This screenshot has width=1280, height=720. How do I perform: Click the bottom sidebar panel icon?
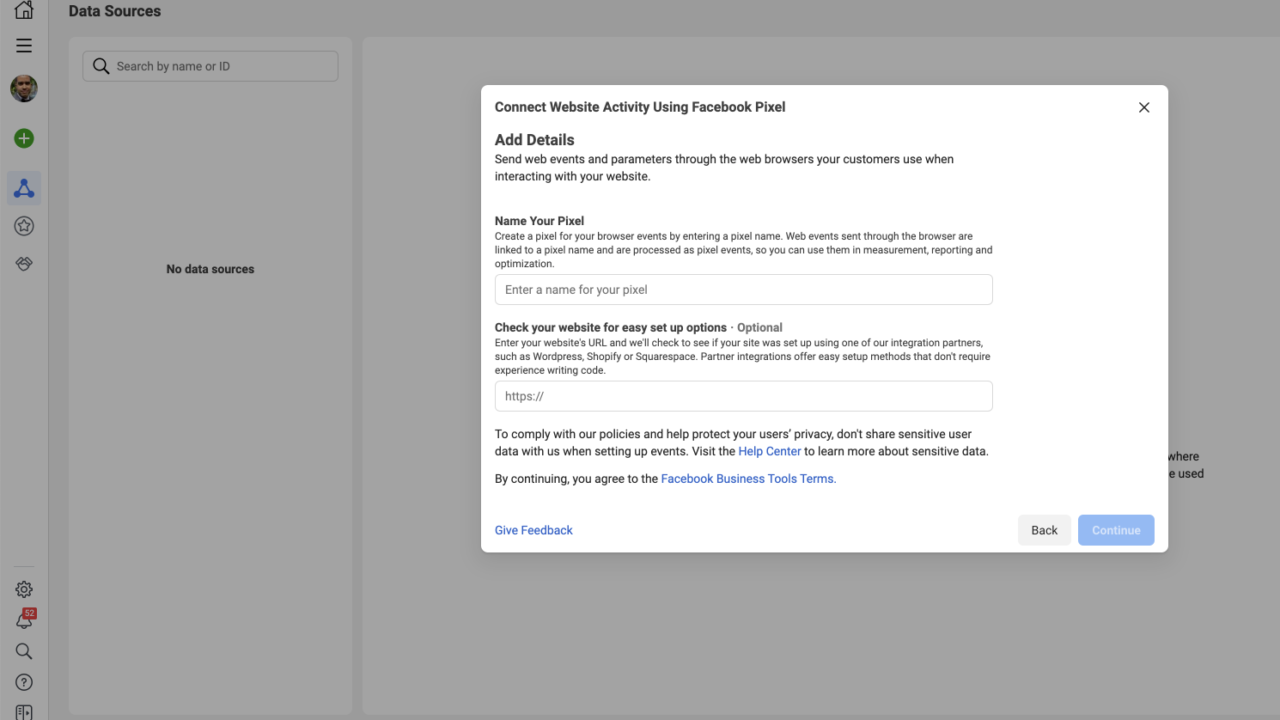click(24, 712)
